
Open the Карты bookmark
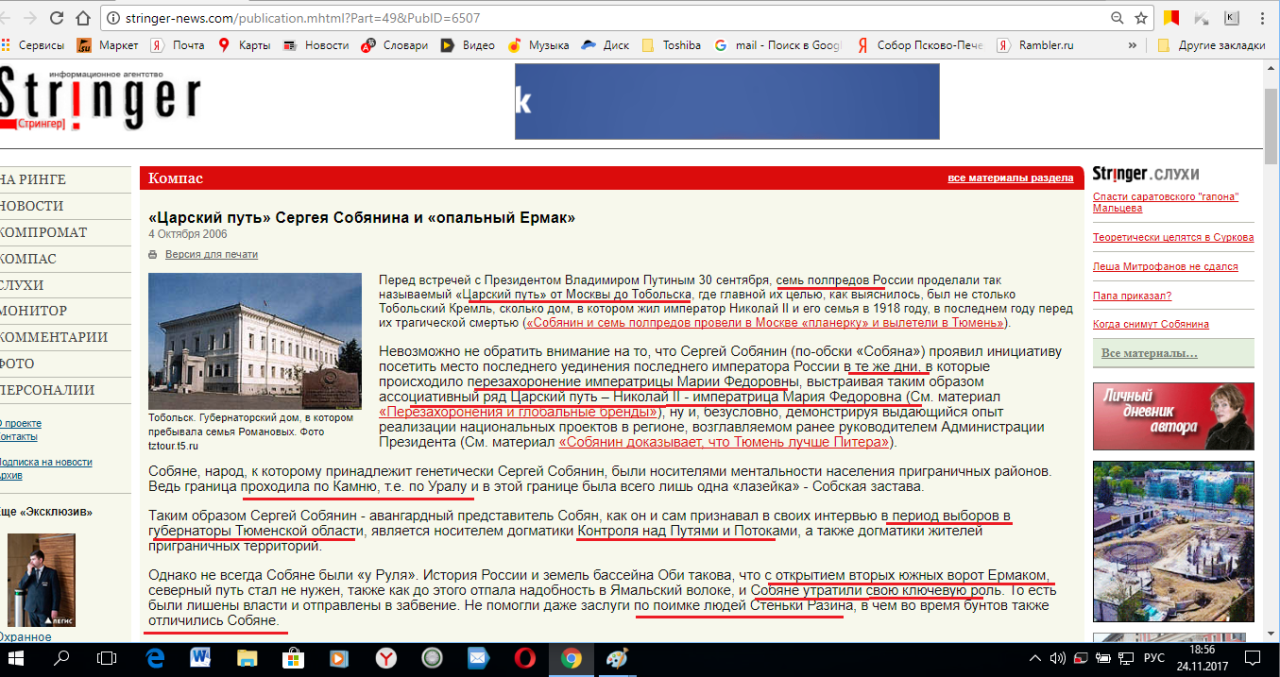[244, 45]
